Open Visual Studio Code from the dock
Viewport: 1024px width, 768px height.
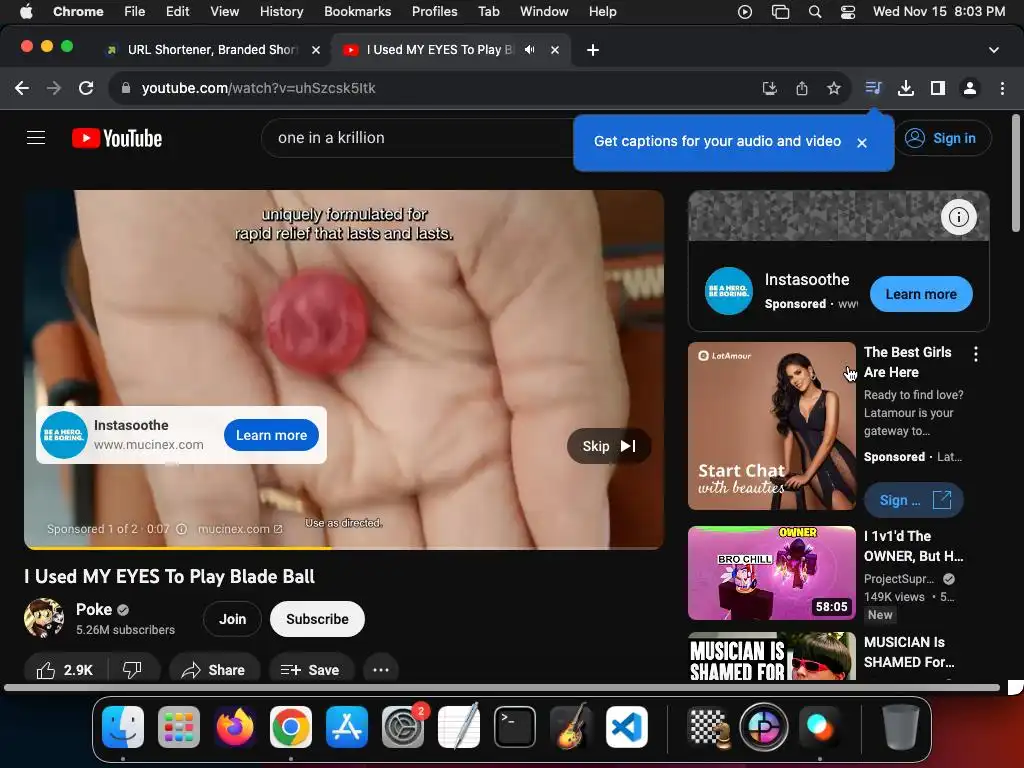(627, 727)
